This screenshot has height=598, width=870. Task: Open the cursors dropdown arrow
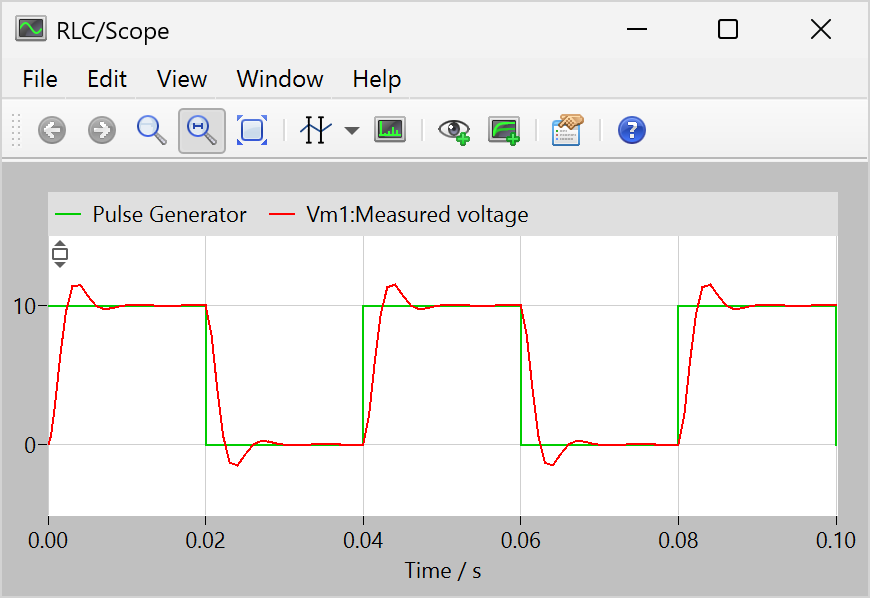pyautogui.click(x=352, y=131)
